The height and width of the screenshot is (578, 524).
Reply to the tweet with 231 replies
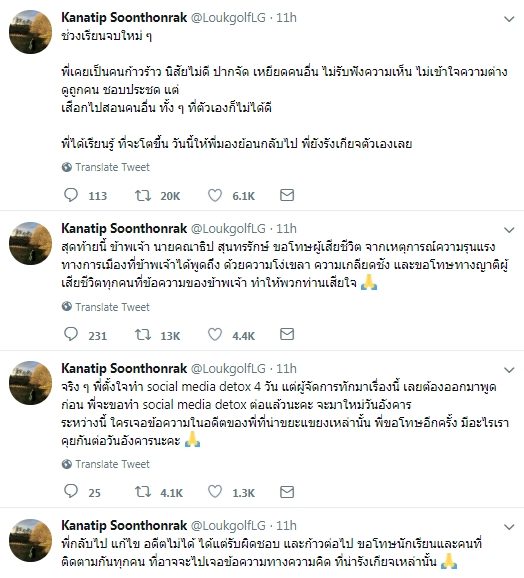pos(71,334)
